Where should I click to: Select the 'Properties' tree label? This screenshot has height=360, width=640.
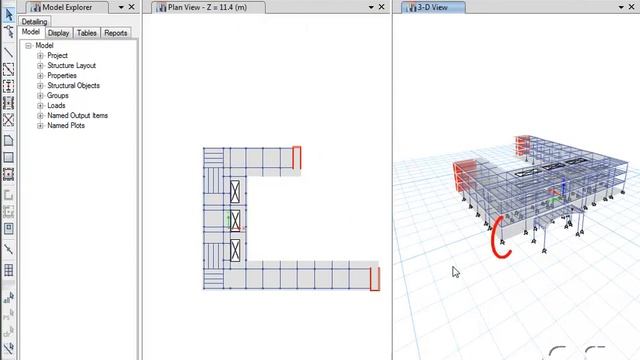point(62,76)
